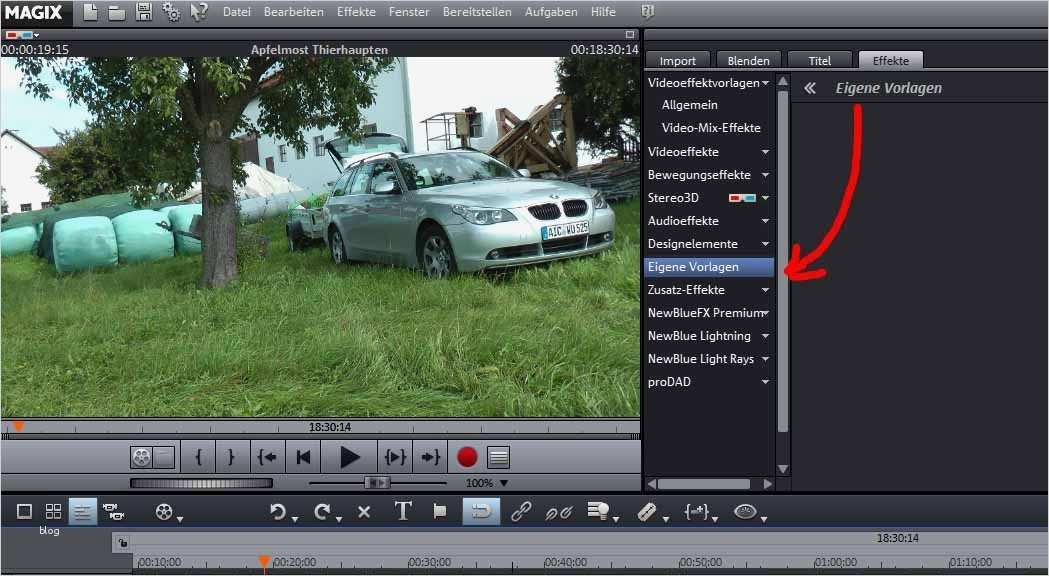1049x576 pixels.
Task: Move the timeline playhead marker
Action: click(264, 562)
